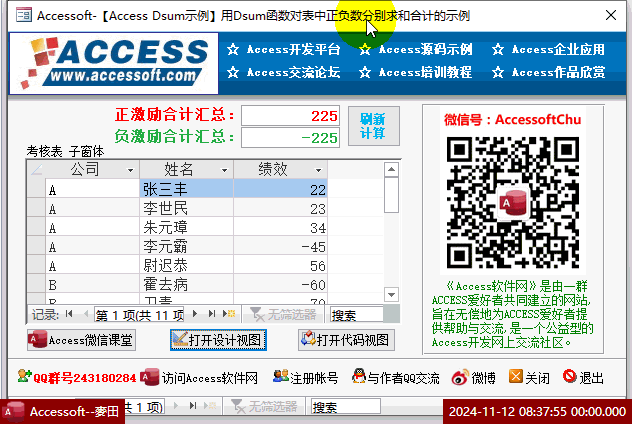Click the Access微信课堂 button

(81, 340)
